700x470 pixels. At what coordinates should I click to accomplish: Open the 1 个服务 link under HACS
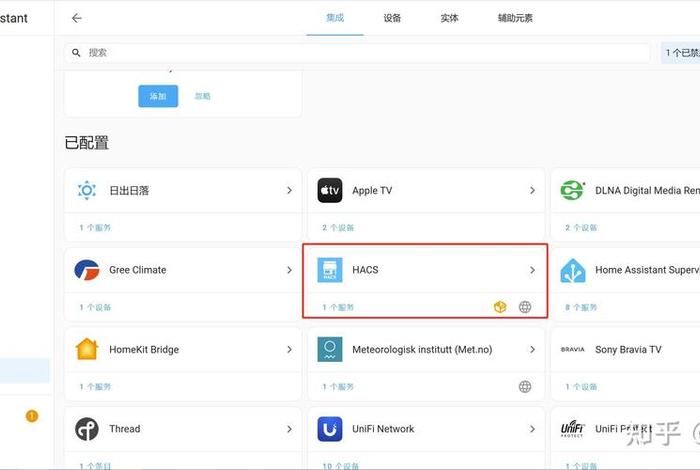click(x=338, y=307)
